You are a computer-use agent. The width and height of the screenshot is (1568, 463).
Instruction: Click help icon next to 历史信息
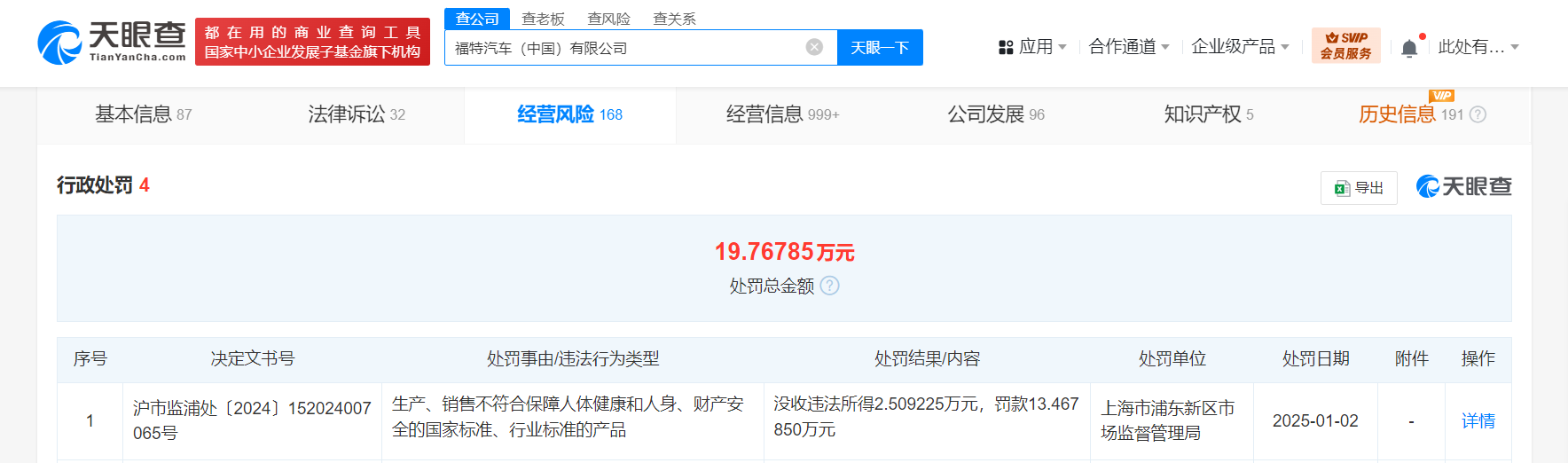click(x=1478, y=114)
